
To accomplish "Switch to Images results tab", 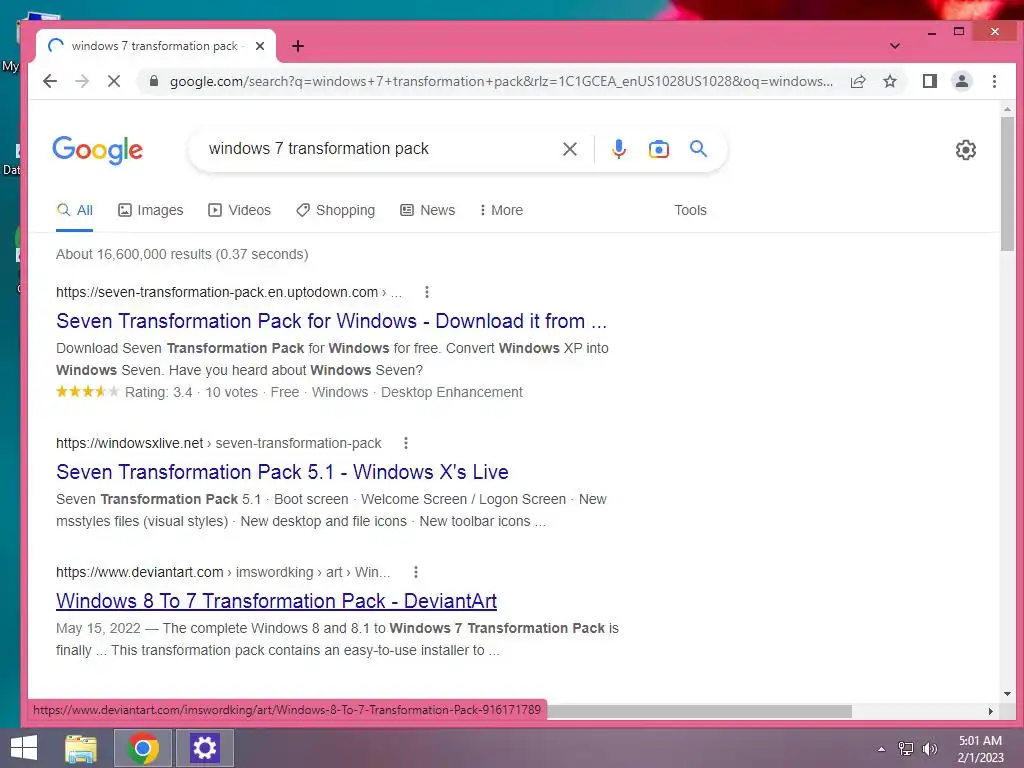I will (150, 210).
